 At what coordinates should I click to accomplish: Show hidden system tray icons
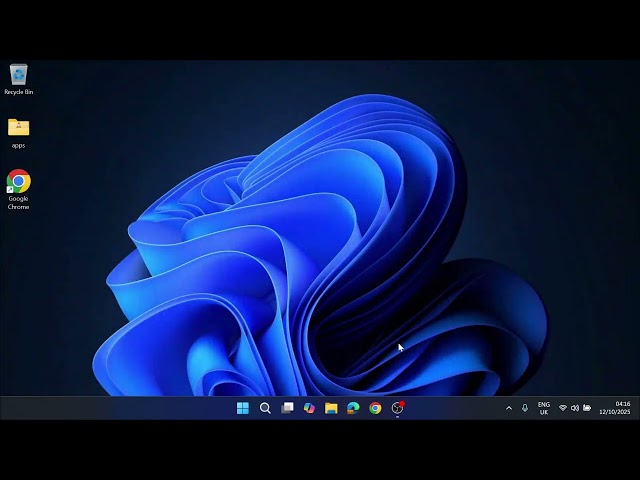pyautogui.click(x=509, y=408)
